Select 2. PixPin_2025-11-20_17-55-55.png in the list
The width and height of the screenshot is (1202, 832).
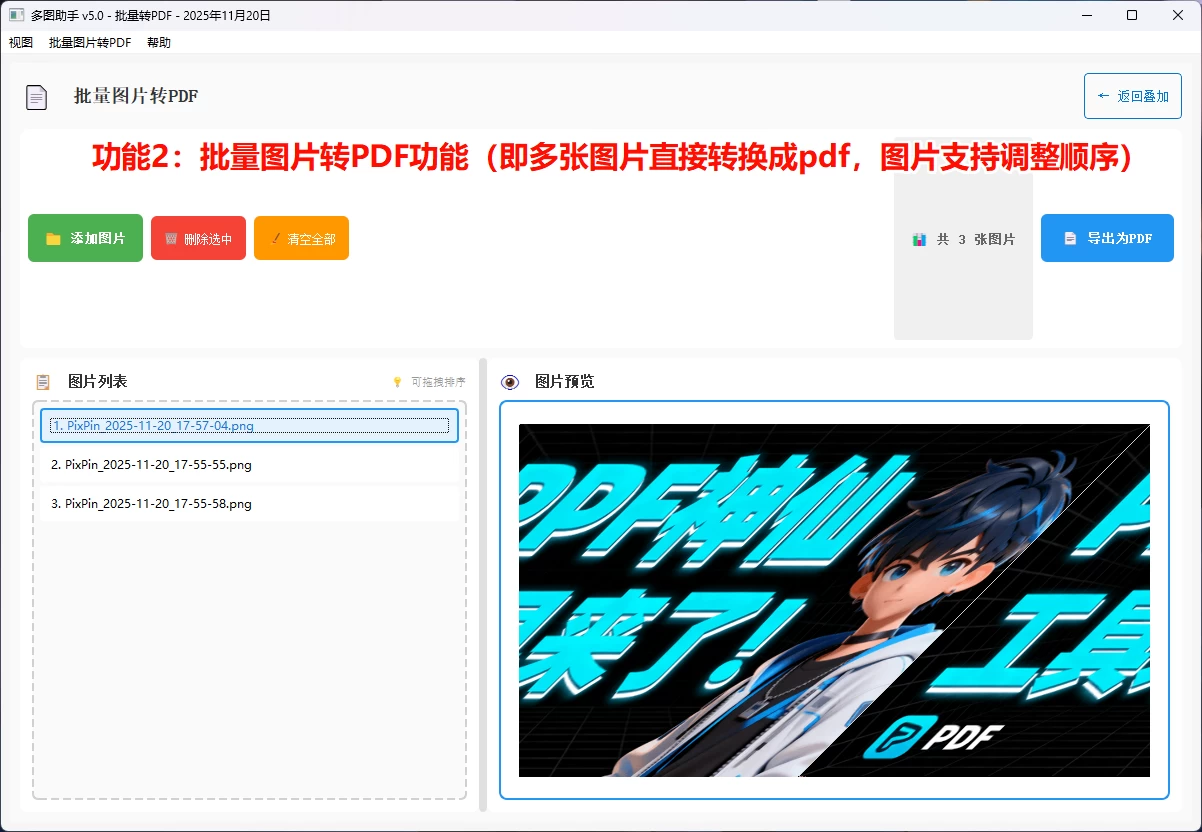[x=249, y=464]
